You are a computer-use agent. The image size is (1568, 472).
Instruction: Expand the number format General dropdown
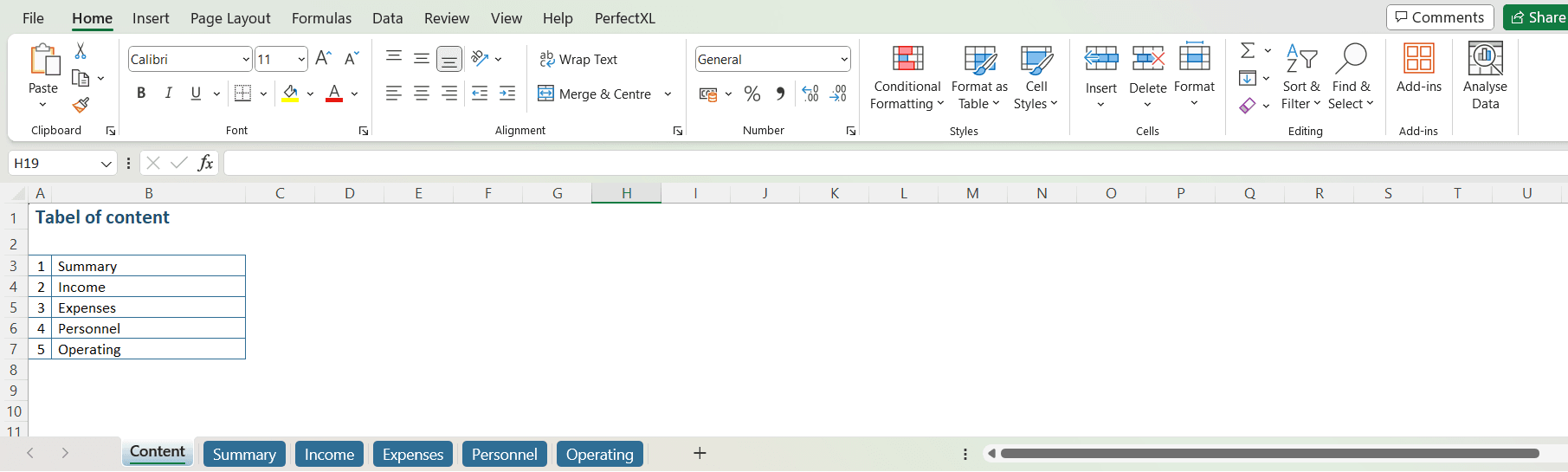click(x=844, y=59)
